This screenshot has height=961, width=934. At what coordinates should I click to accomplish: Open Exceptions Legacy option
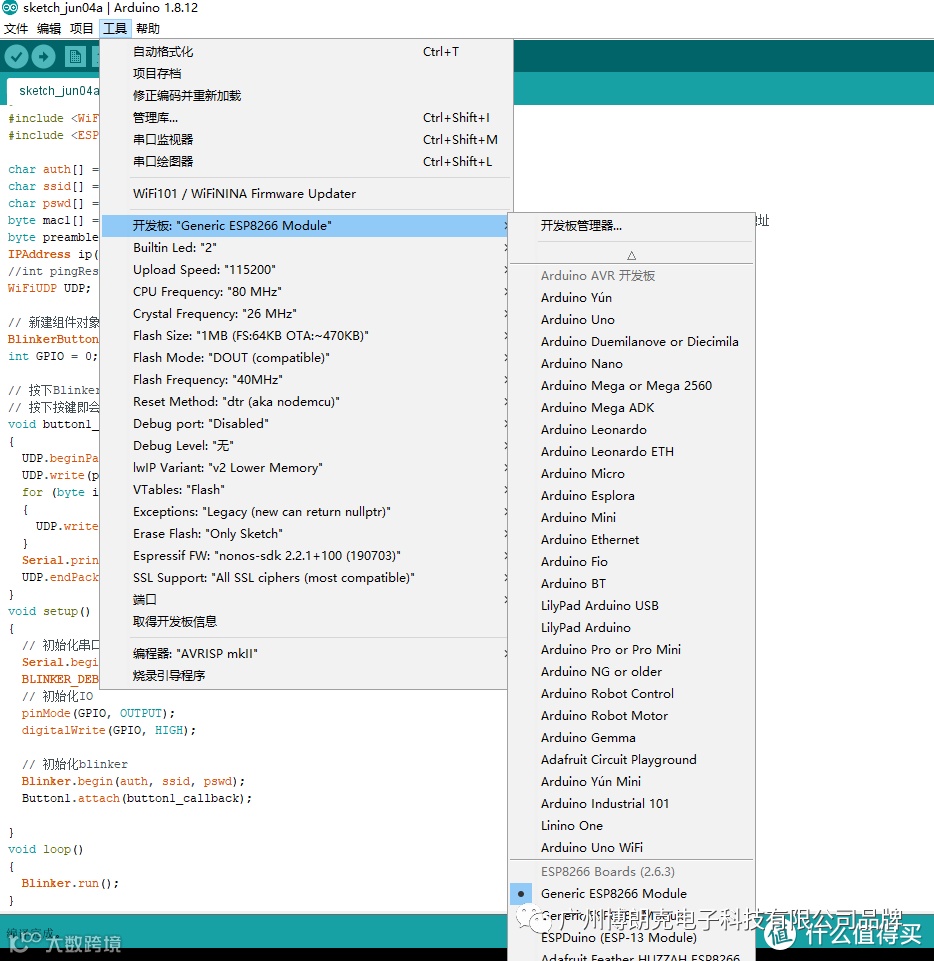(305, 512)
